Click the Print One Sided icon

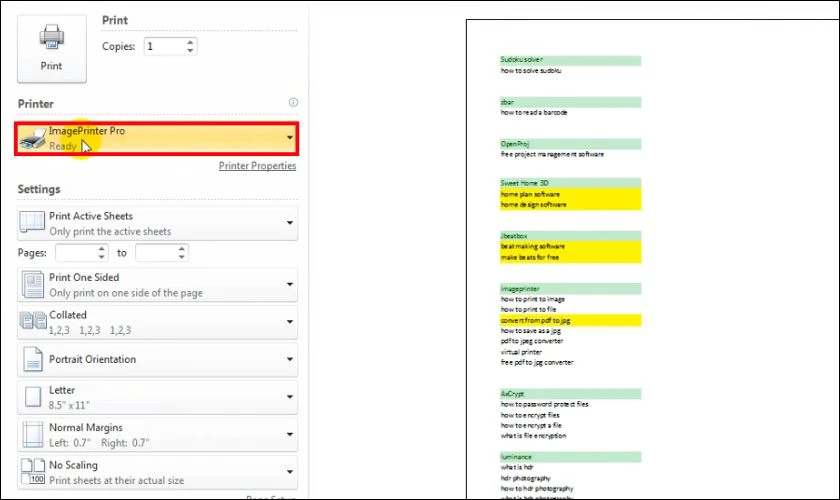33,285
